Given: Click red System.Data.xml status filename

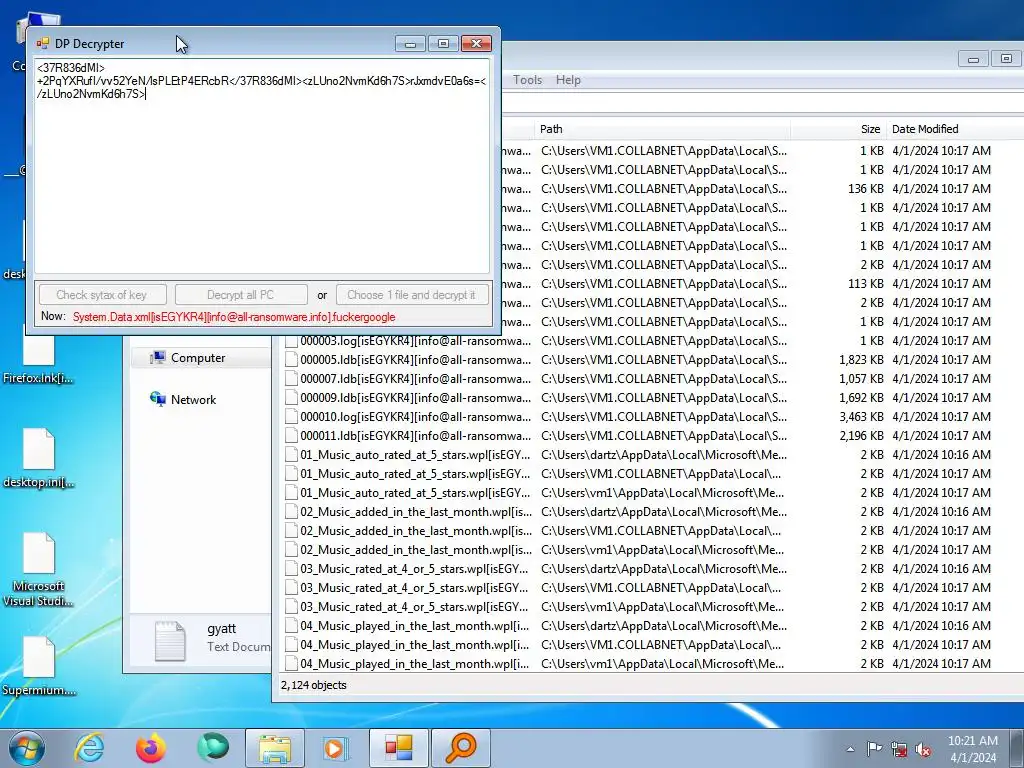Looking at the screenshot, I should [x=234, y=317].
